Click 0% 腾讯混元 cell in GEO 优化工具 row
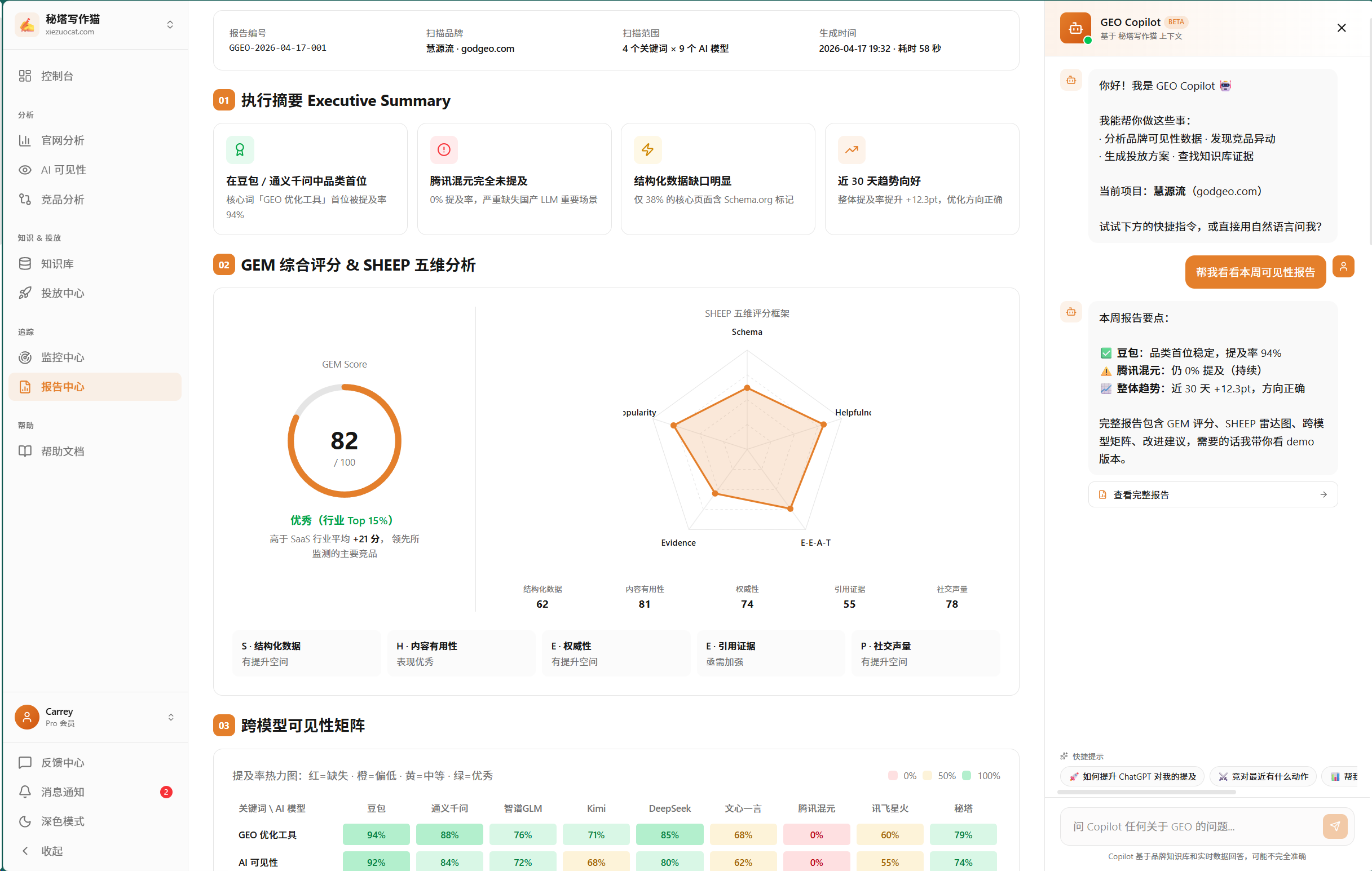This screenshot has width=1372, height=871. tap(817, 834)
